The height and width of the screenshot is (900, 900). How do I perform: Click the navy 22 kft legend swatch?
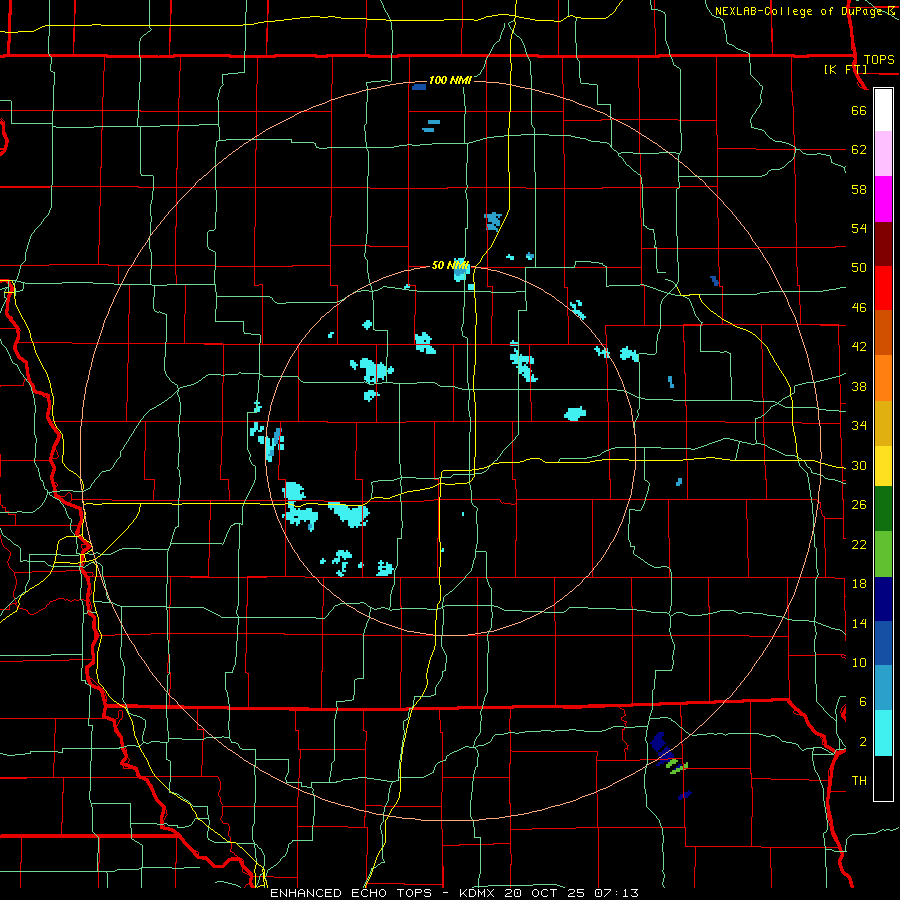[x=883, y=599]
